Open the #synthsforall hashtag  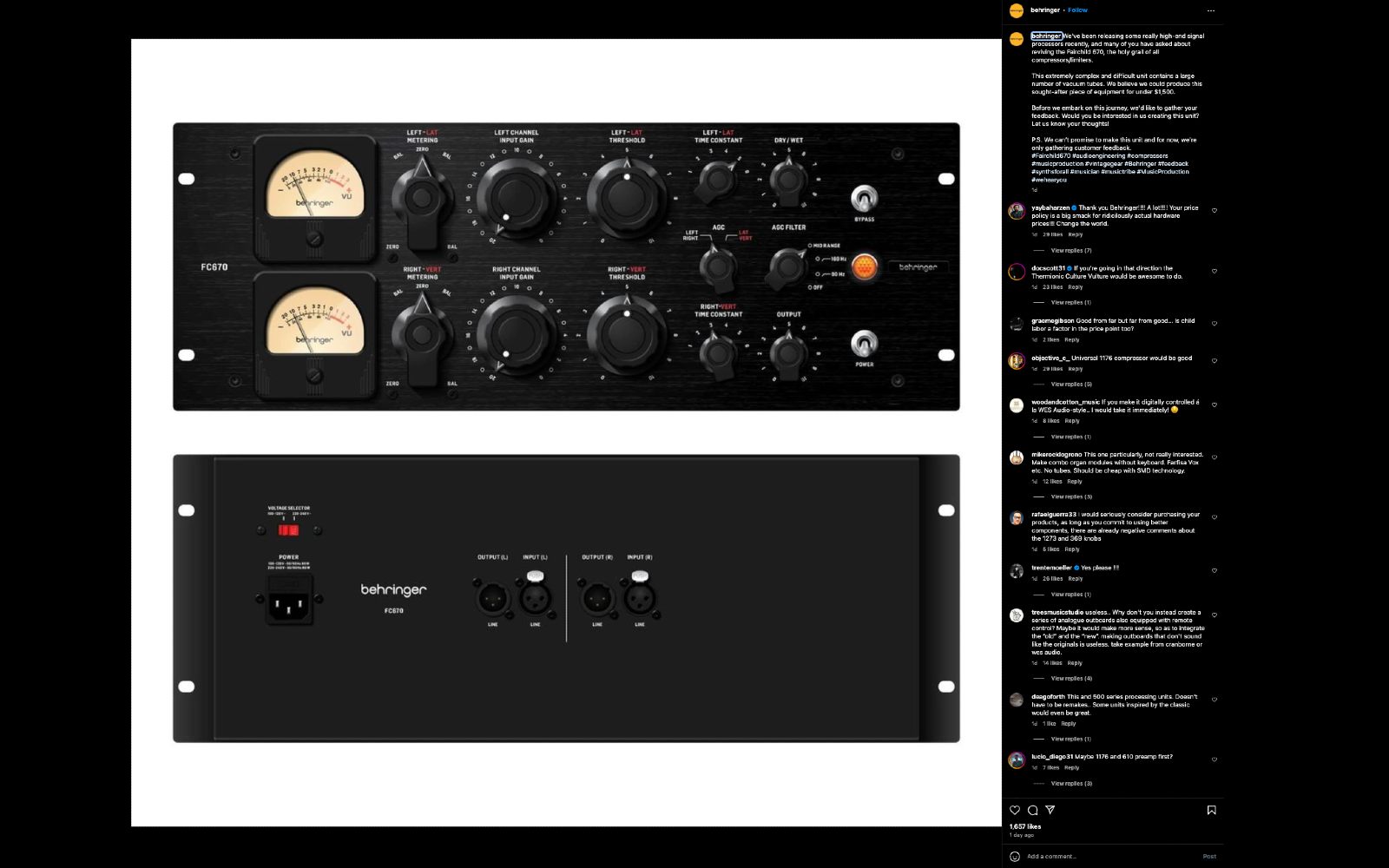click(x=1050, y=172)
